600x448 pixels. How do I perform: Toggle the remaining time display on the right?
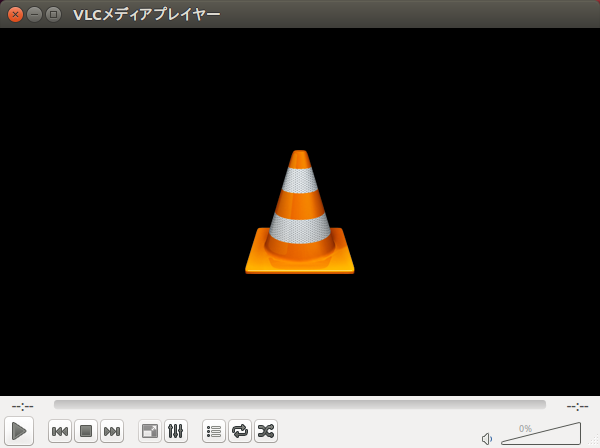577,406
